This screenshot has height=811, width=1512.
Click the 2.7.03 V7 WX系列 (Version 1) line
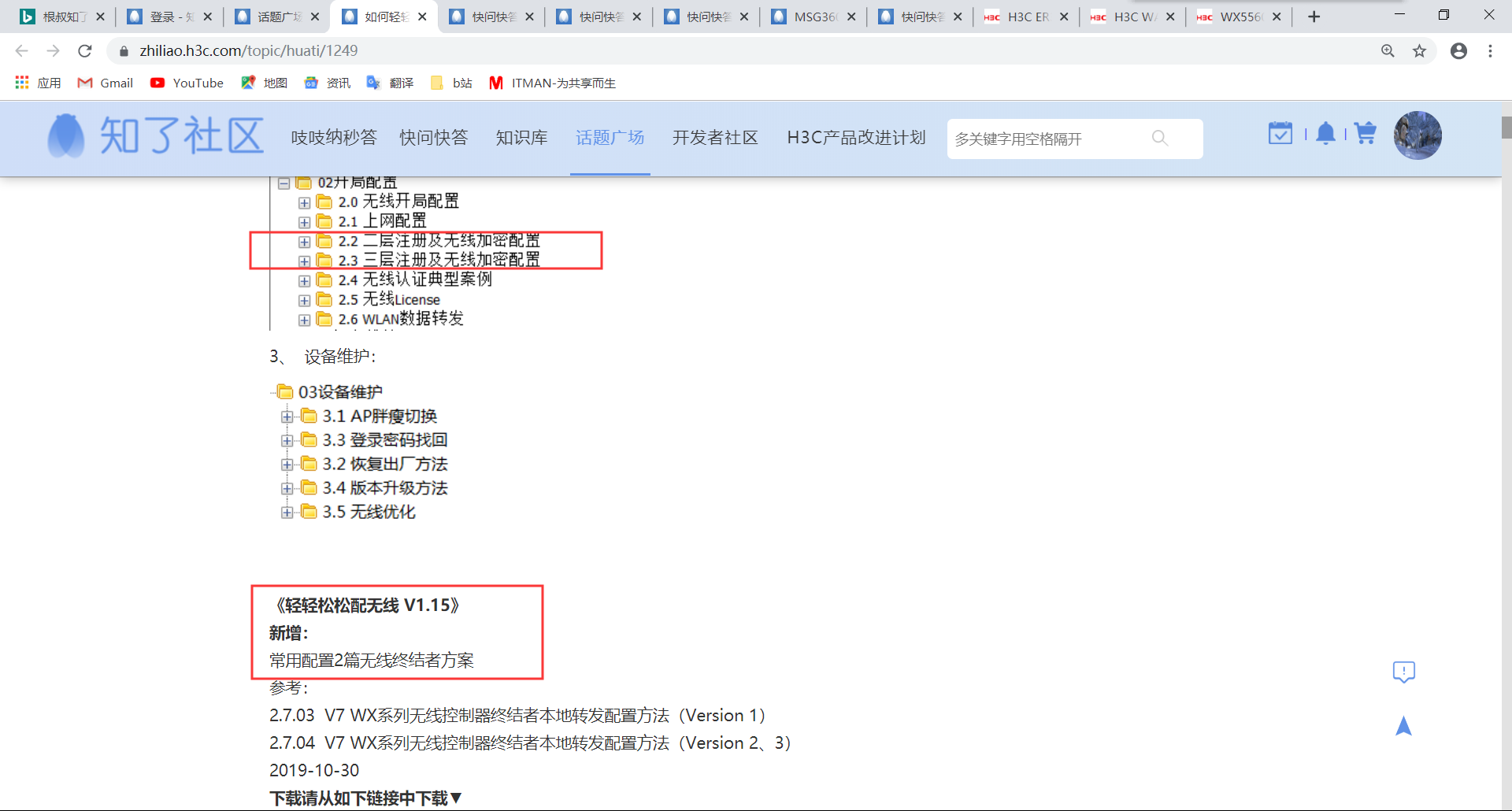pos(517,716)
